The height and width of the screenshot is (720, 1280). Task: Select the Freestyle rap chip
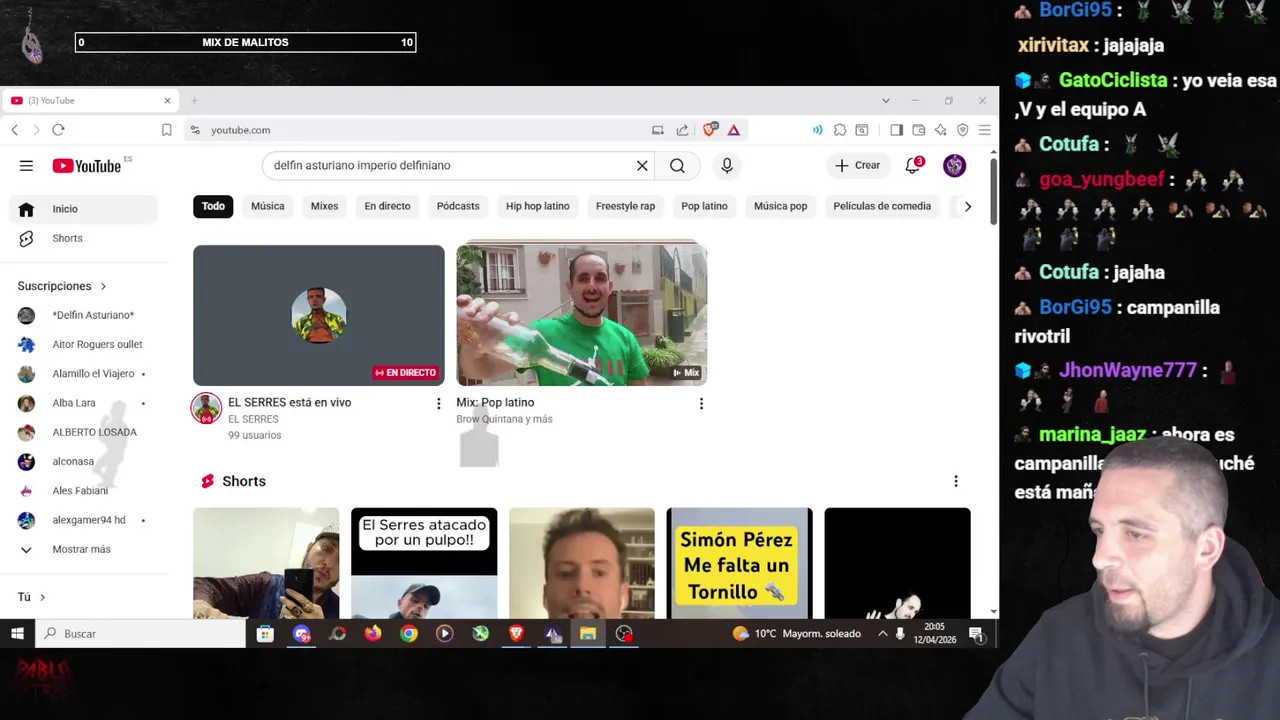[625, 206]
